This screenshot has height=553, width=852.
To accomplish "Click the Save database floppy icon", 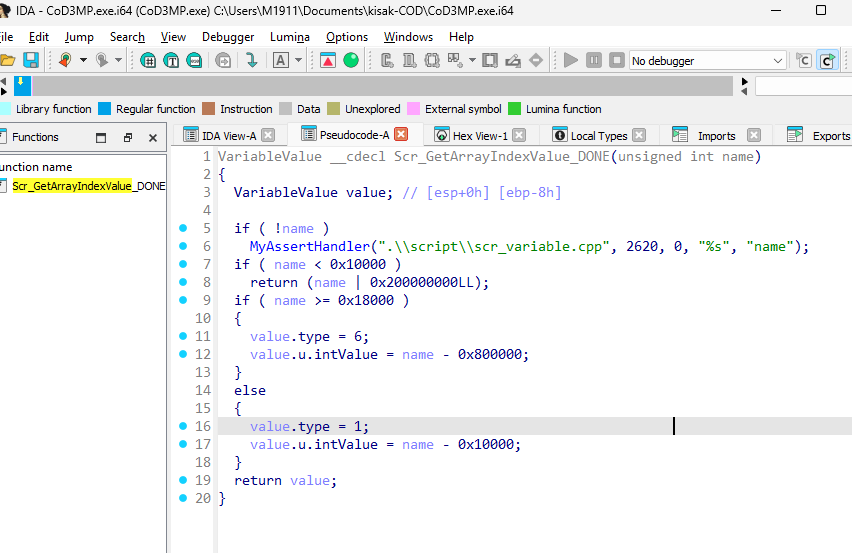I will 31,60.
